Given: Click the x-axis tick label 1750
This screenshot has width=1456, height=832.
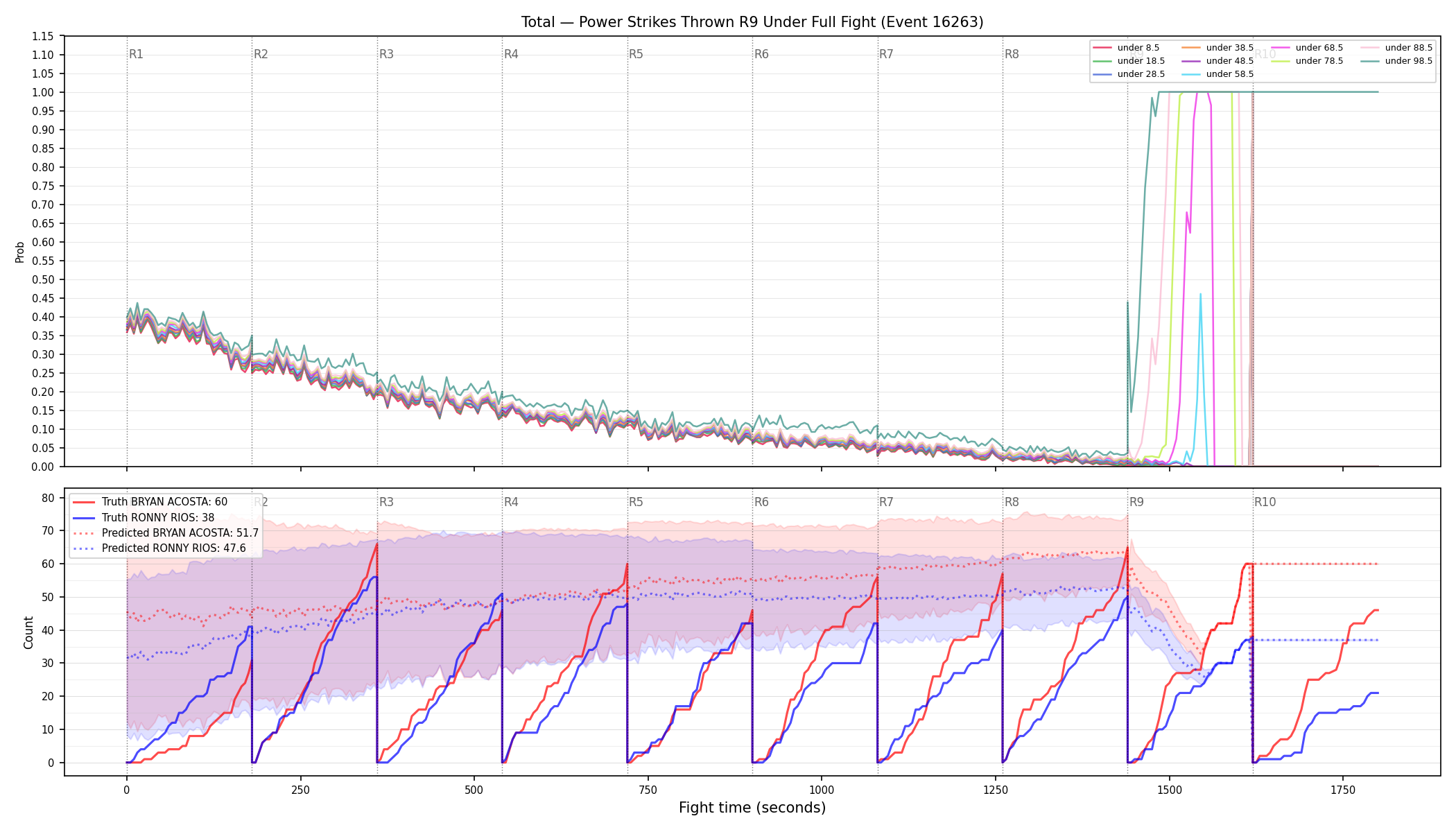Looking at the screenshot, I should click(1343, 790).
